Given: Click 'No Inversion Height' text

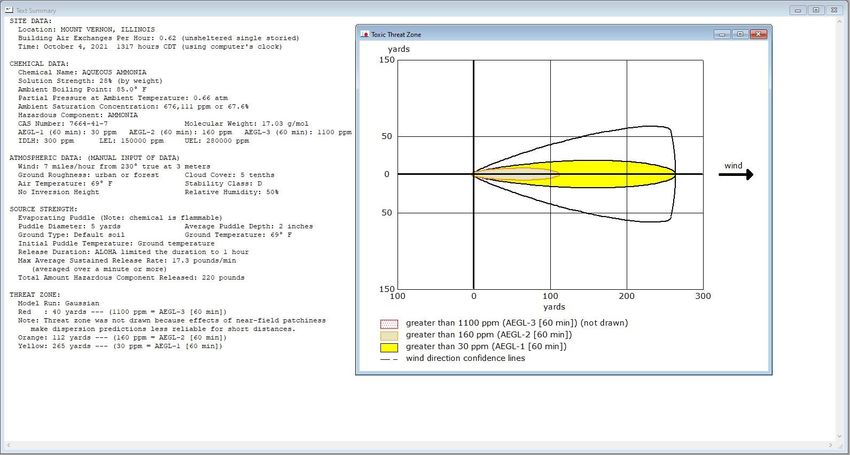Looking at the screenshot, I should [59, 192].
